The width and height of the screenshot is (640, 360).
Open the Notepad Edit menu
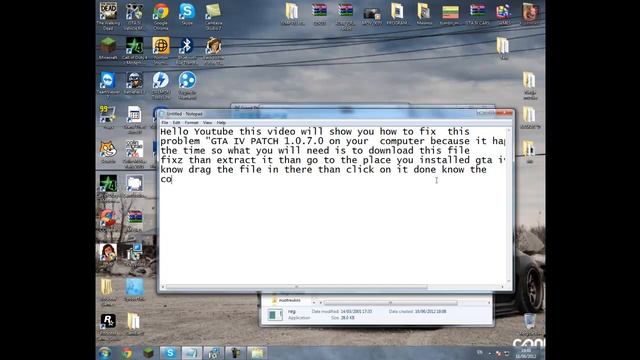[x=176, y=122]
